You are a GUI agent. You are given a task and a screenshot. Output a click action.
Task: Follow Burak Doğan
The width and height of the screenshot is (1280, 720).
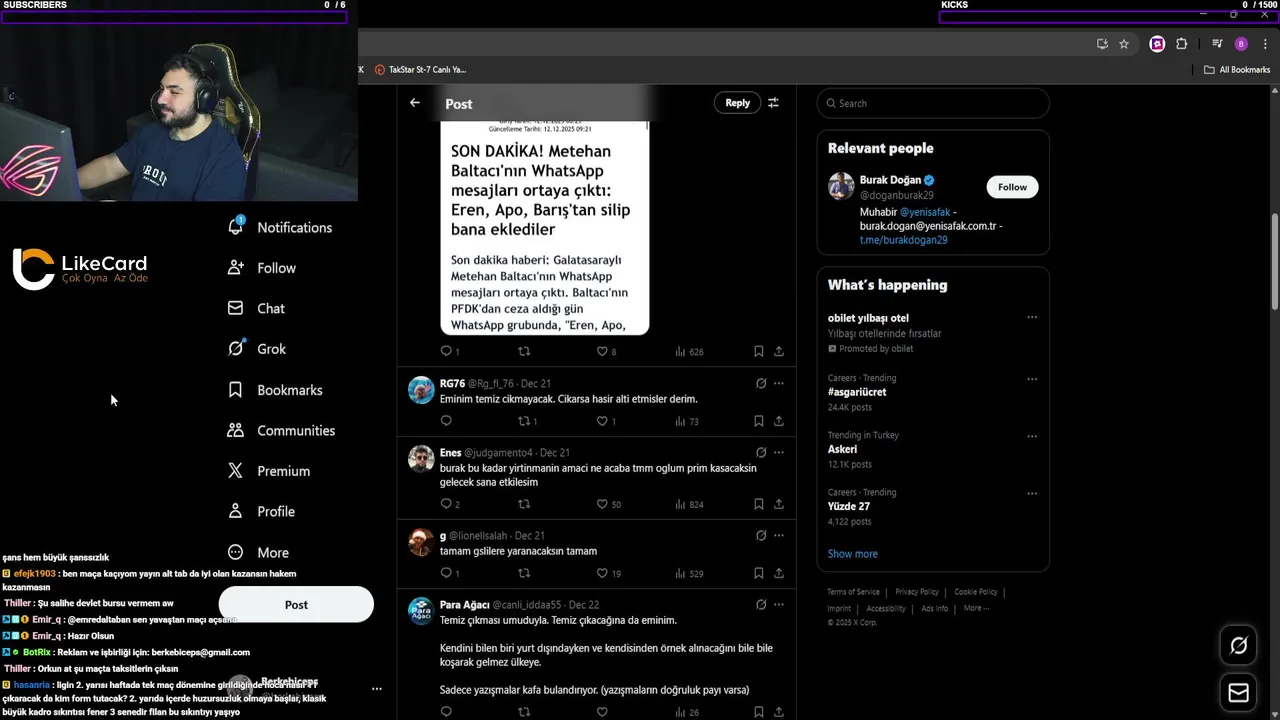pyautogui.click(x=1012, y=187)
